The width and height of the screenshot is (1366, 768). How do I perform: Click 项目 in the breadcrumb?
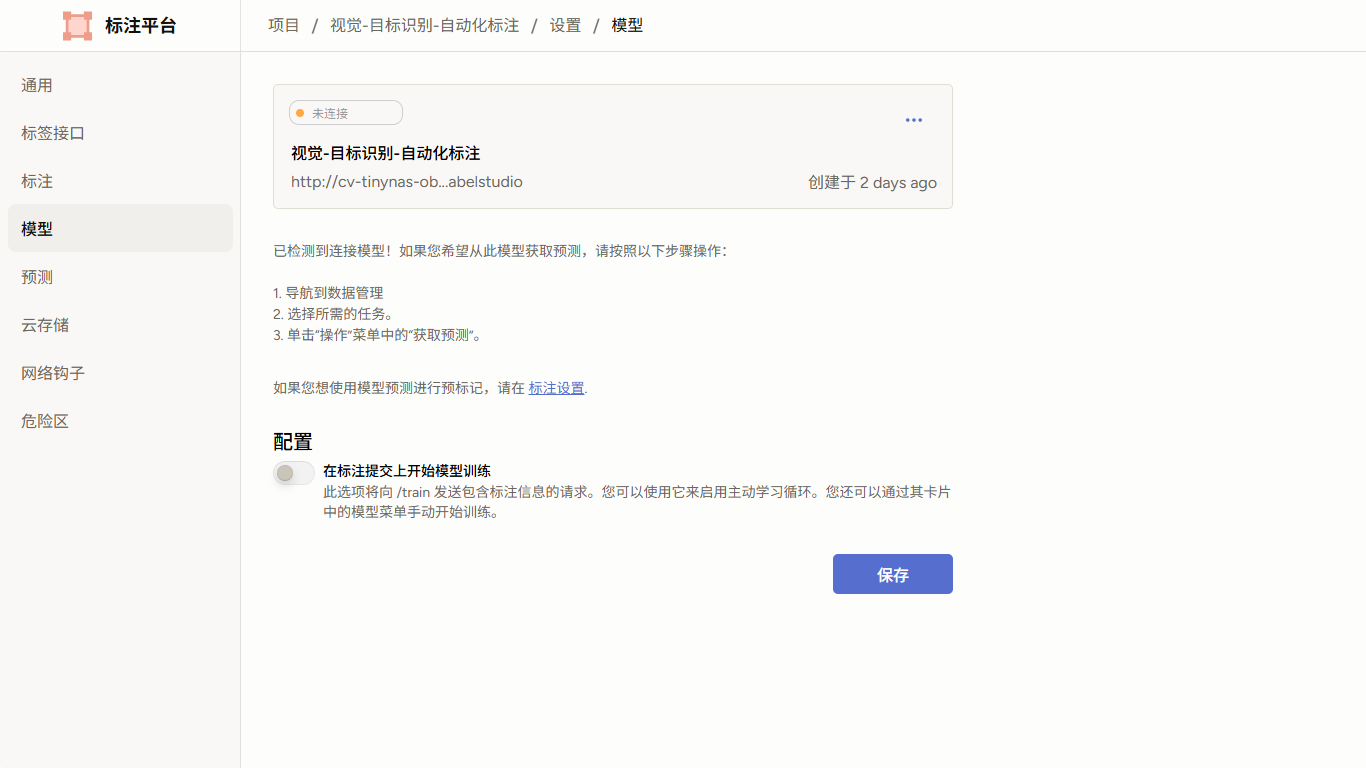tap(284, 26)
